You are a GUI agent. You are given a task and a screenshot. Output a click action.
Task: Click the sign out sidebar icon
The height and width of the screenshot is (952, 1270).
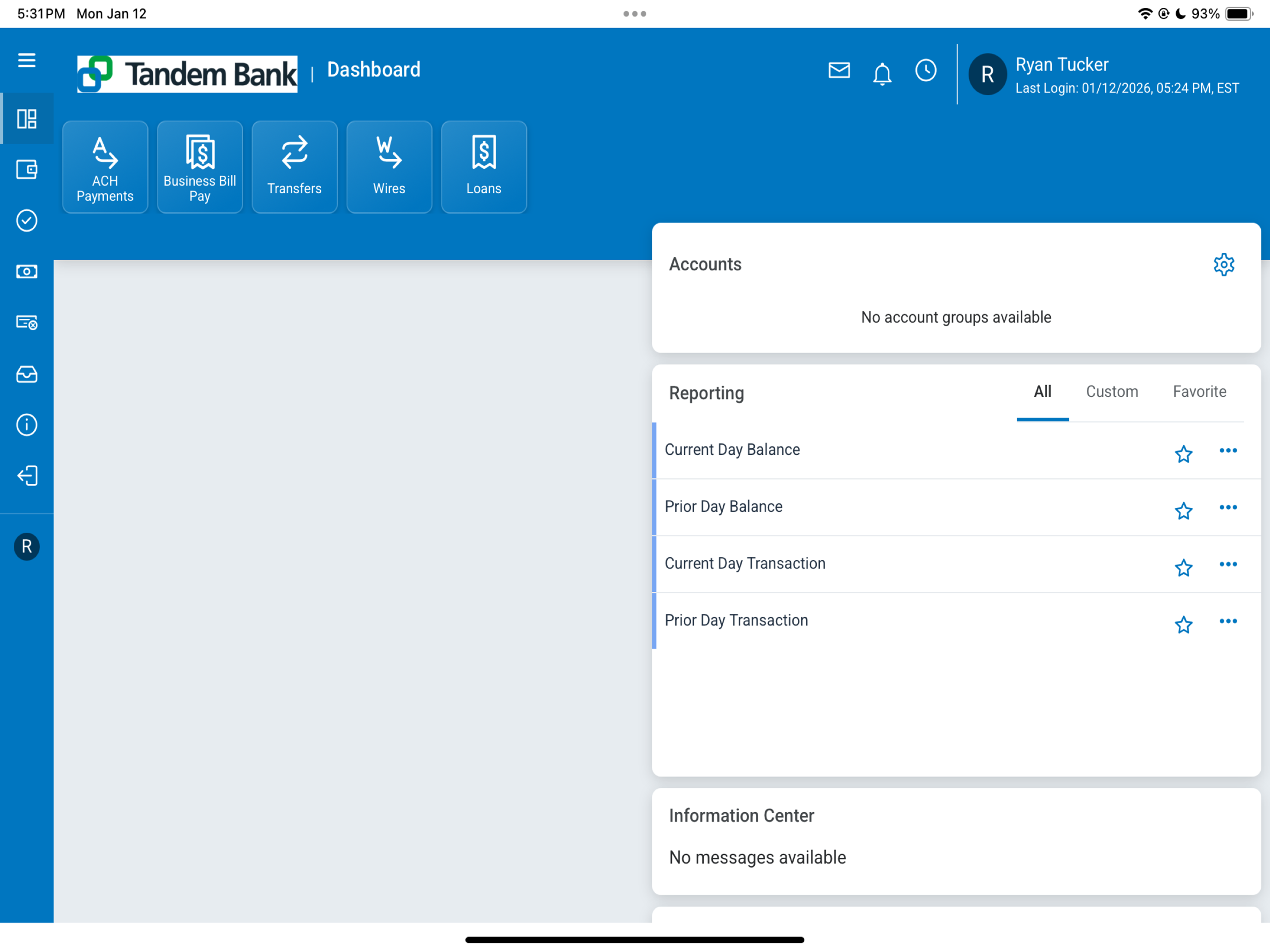[26, 476]
